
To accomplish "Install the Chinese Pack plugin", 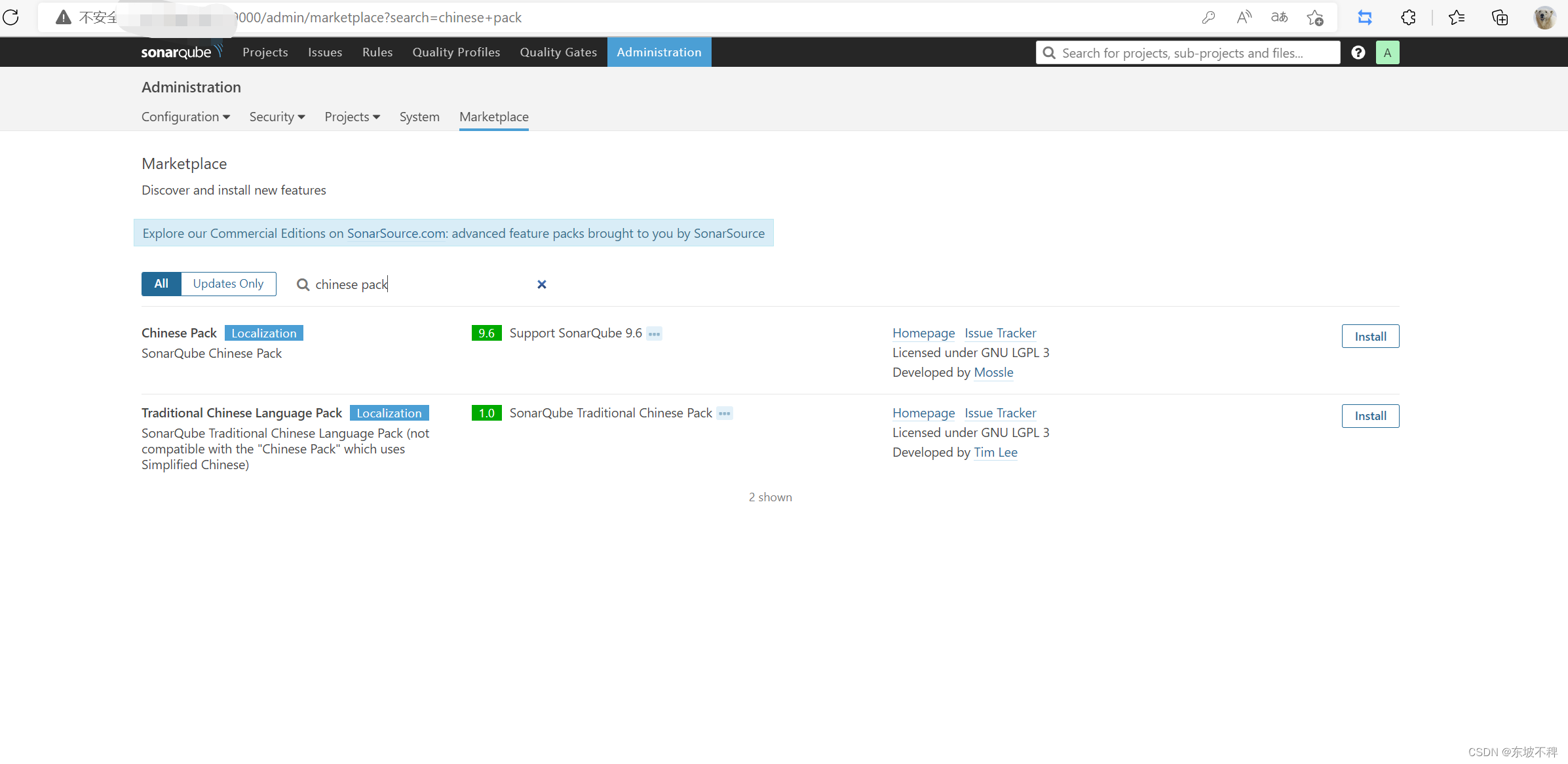I will pos(1370,336).
